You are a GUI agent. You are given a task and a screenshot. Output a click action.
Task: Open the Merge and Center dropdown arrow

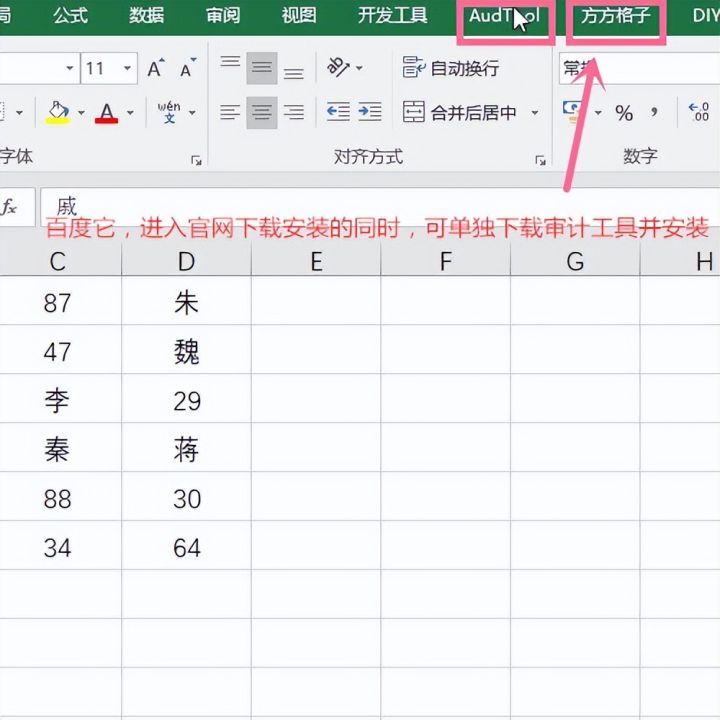[535, 112]
